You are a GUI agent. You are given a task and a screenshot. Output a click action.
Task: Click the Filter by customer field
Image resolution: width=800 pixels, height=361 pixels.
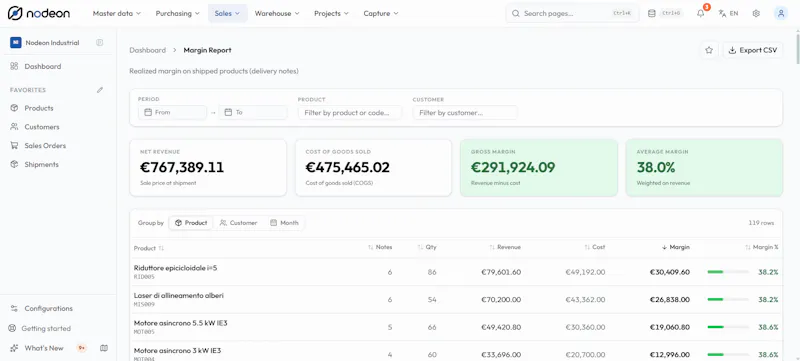click(465, 113)
